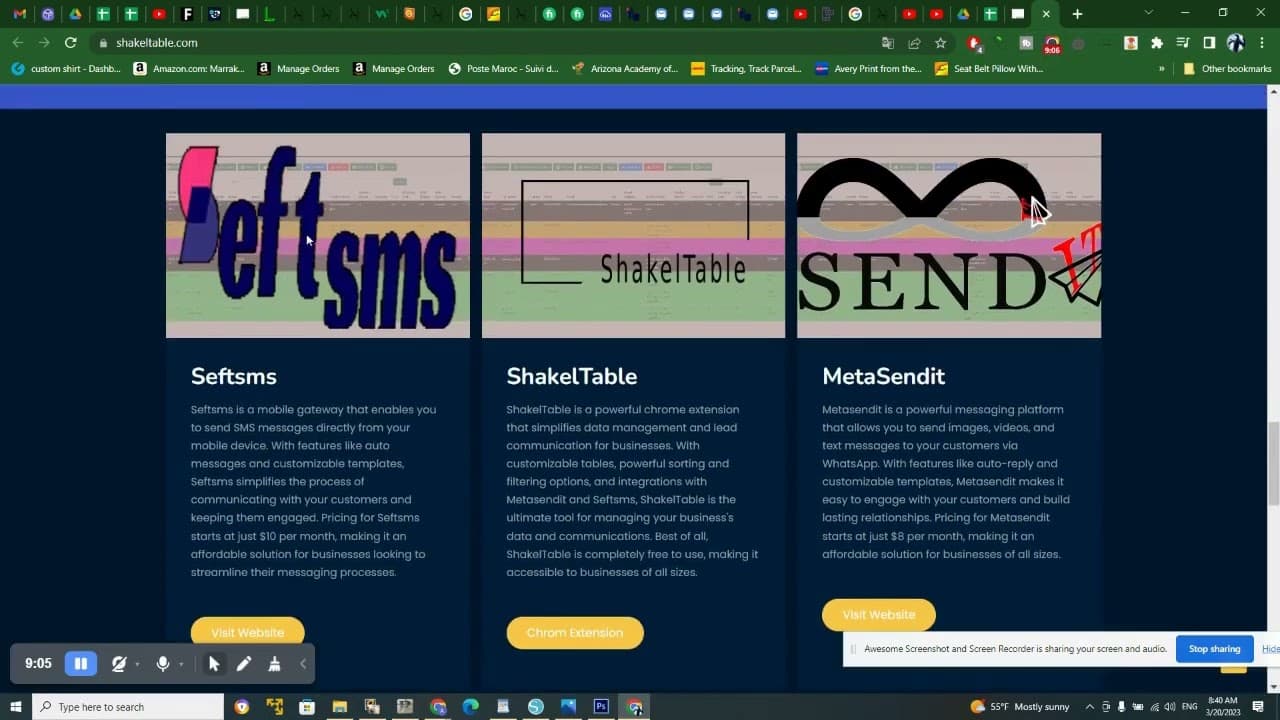Open Skype from the taskbar
Screen dimensions: 1280x720
(536, 707)
